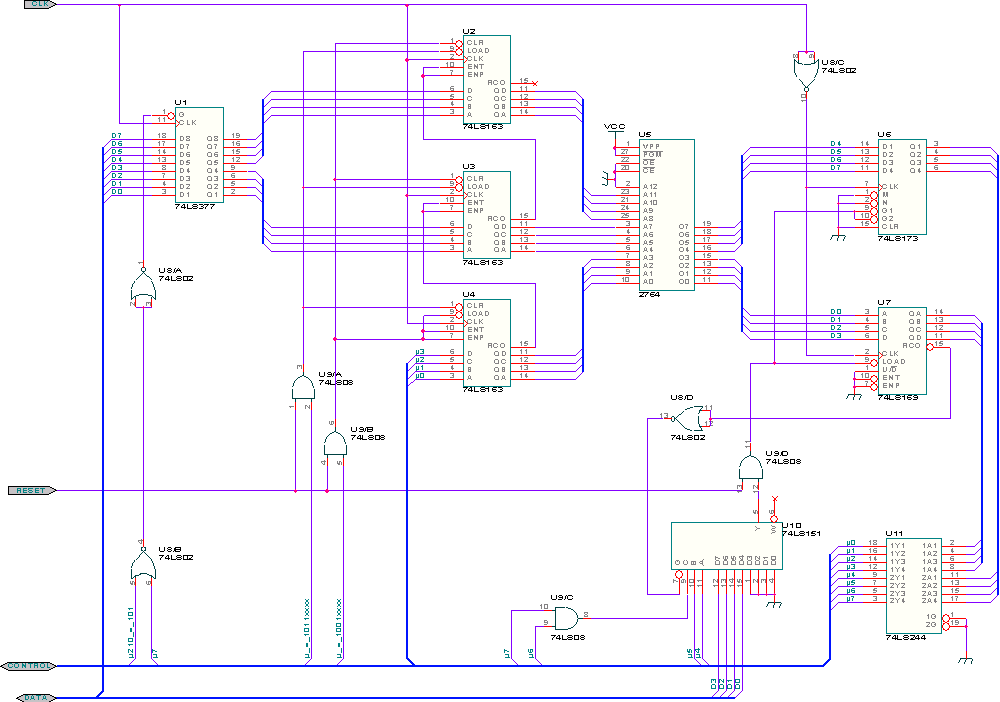Click the 'µ_=_1011xxx' net label
Image resolution: width=1000 pixels, height=702 pixels.
pos(306,629)
